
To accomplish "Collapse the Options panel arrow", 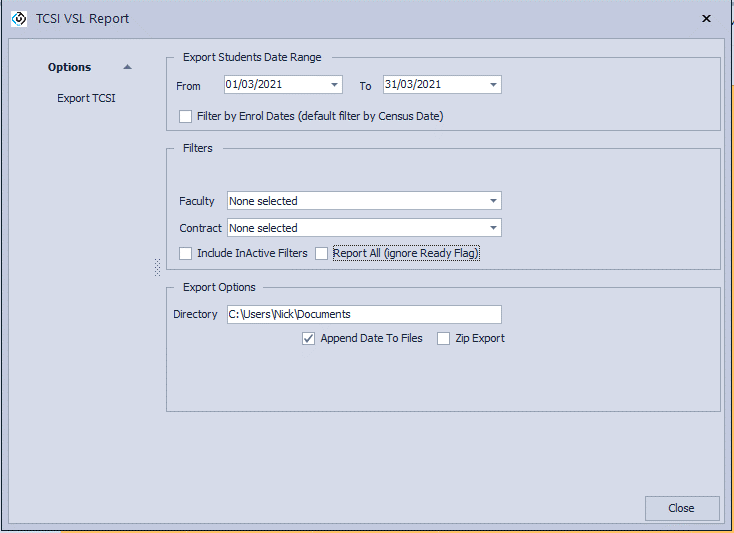I will tap(127, 67).
